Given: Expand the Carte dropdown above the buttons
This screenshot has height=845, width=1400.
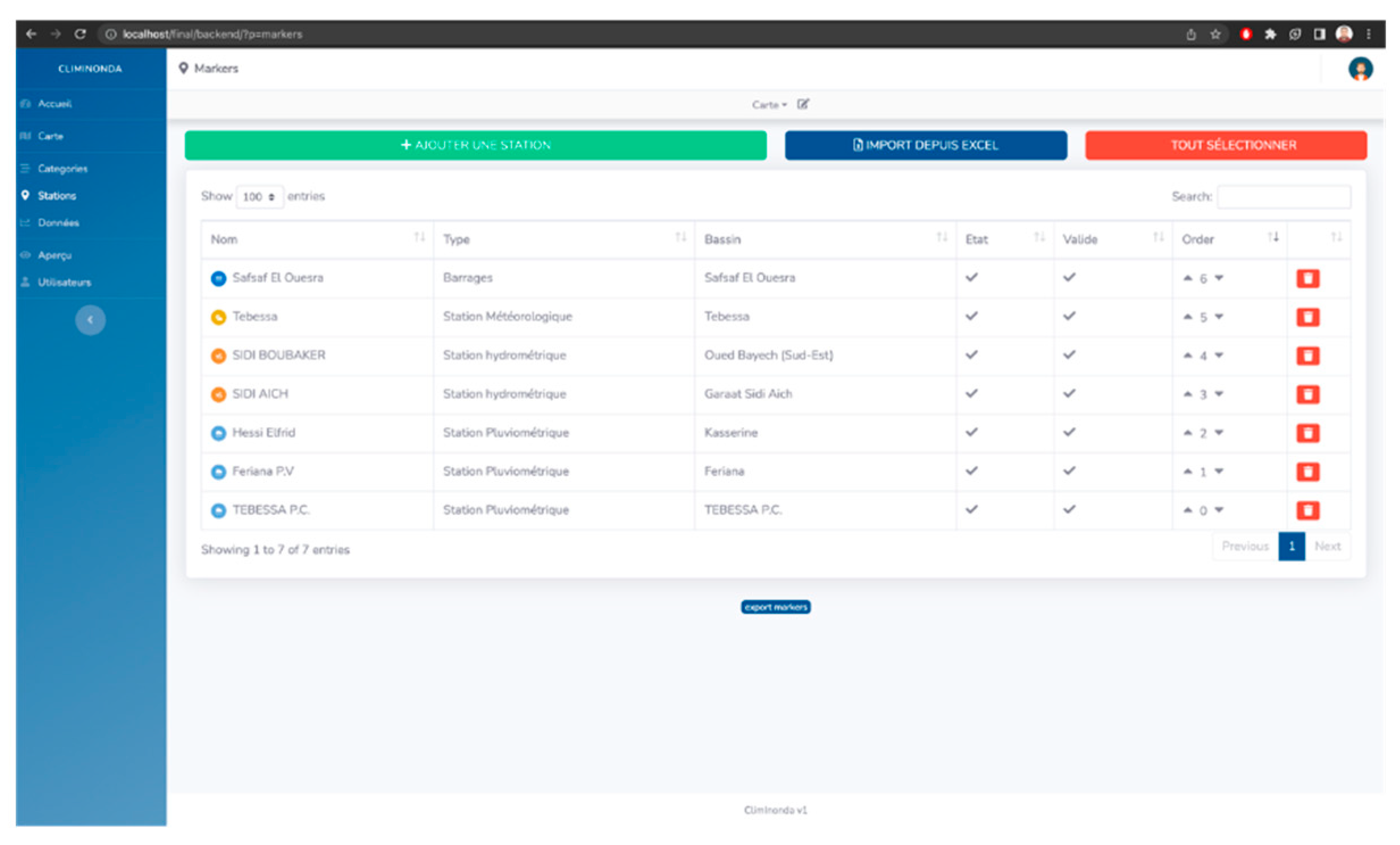Looking at the screenshot, I should click(x=769, y=105).
